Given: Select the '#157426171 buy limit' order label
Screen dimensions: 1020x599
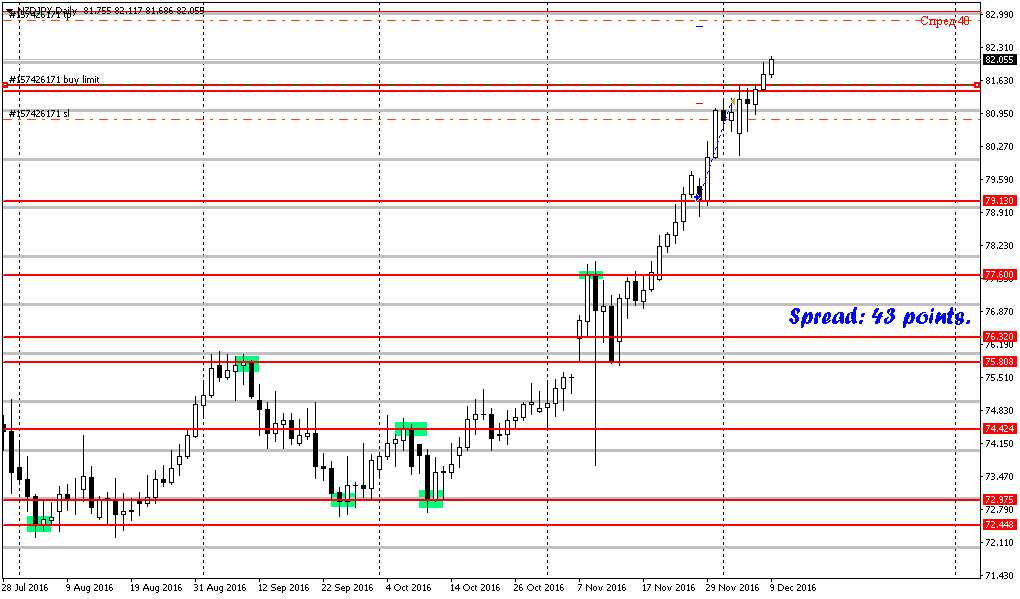Looking at the screenshot, I should [x=54, y=79].
